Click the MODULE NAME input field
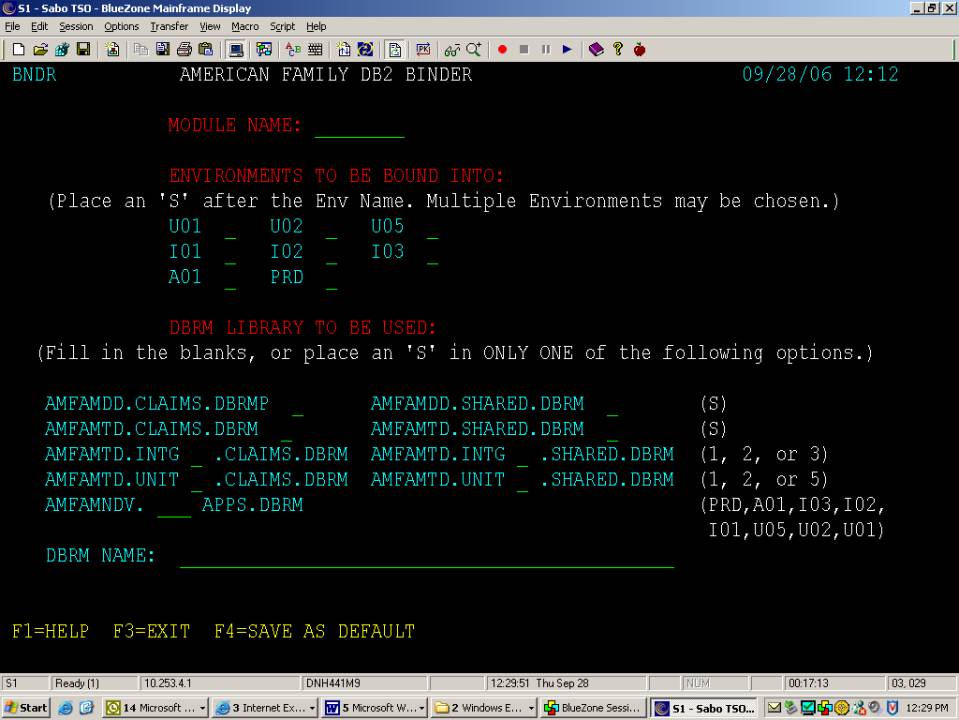This screenshot has height=720, width=959. click(x=360, y=127)
